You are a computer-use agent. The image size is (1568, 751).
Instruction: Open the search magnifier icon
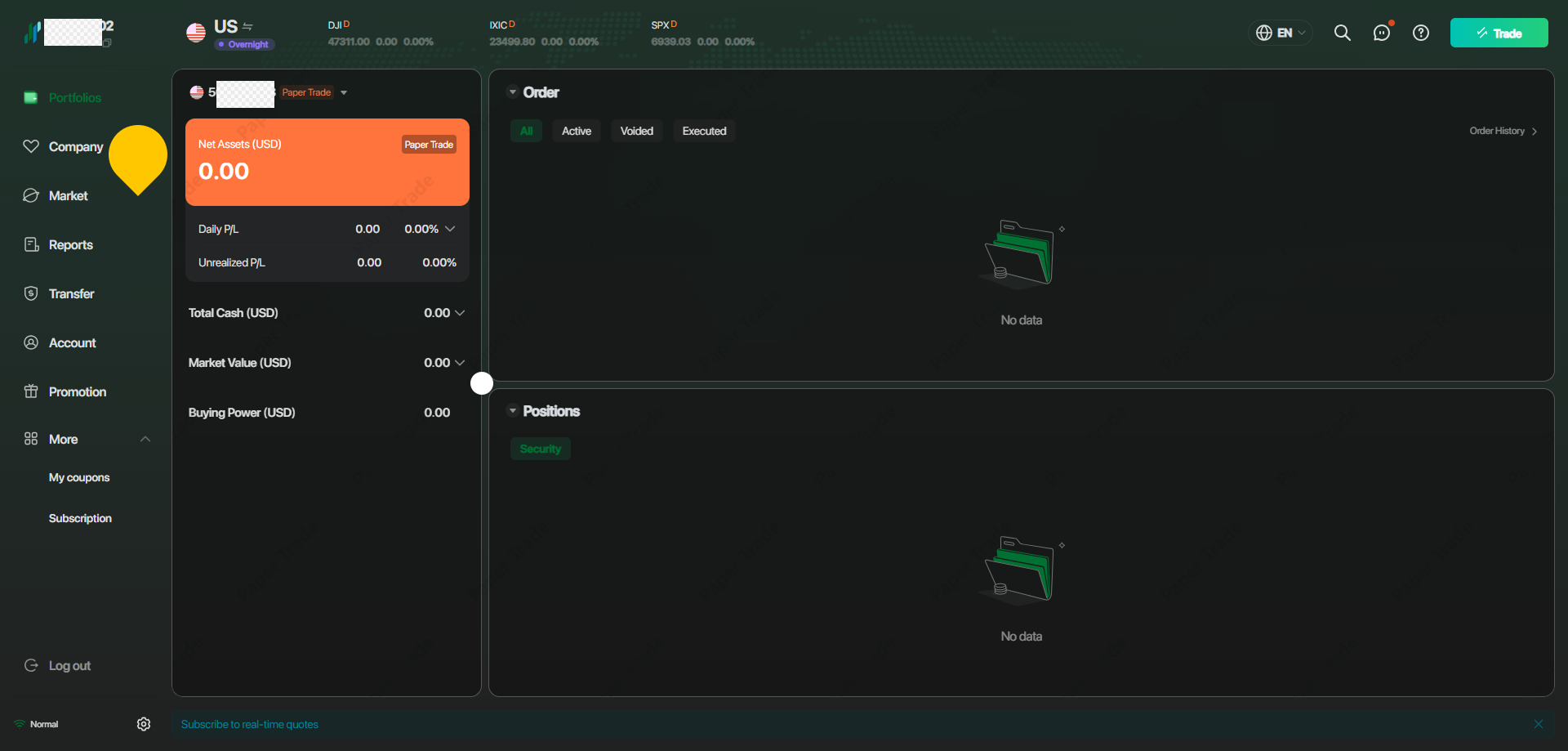click(1342, 33)
